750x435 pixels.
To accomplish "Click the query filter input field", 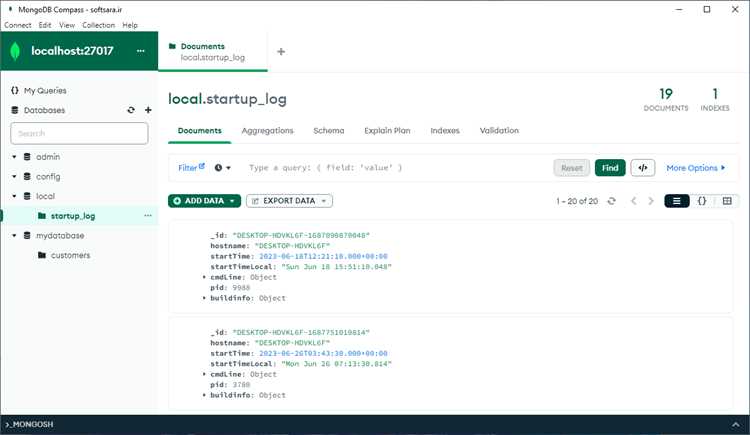I will [x=397, y=168].
